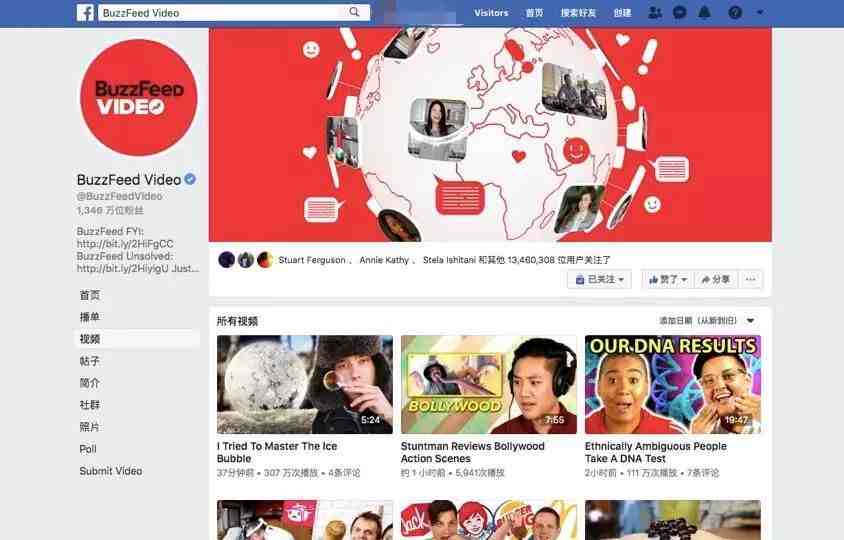Click the @BuzzFeedVideo handle
Viewport: 844px width, 540px height.
119,196
